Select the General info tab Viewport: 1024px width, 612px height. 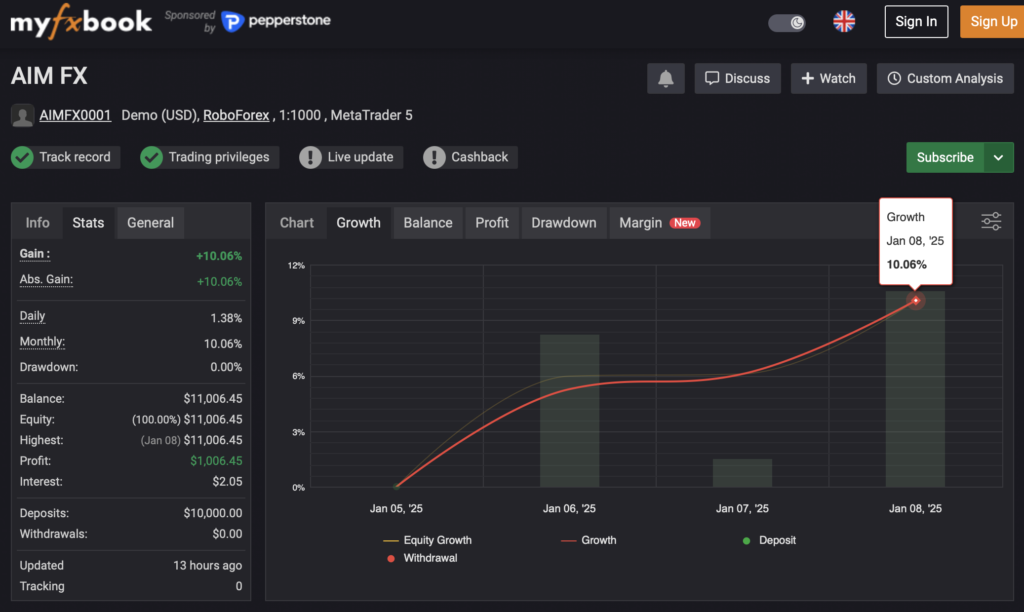(x=150, y=223)
